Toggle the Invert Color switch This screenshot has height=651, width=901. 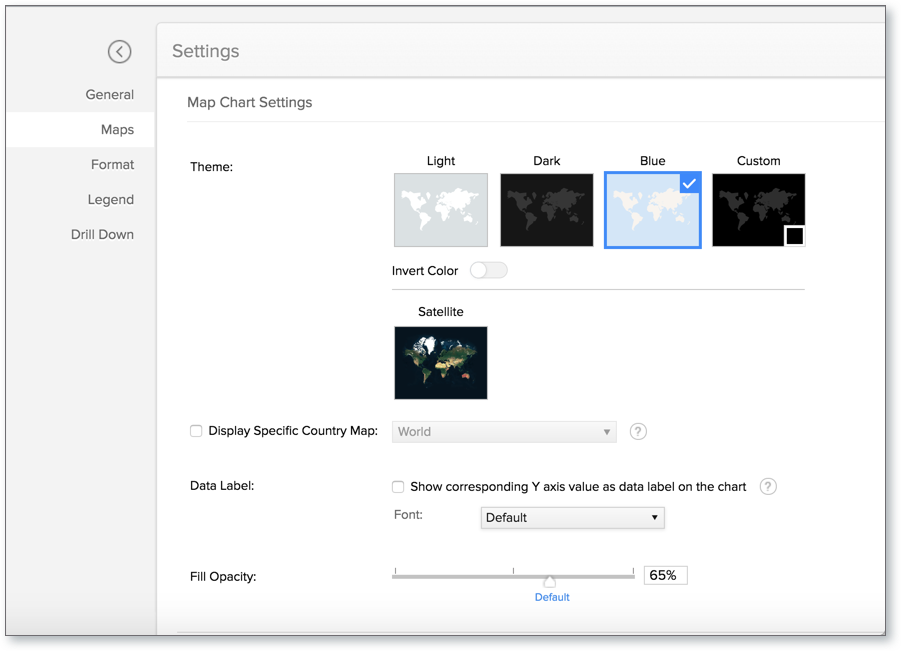pyautogui.click(x=488, y=270)
